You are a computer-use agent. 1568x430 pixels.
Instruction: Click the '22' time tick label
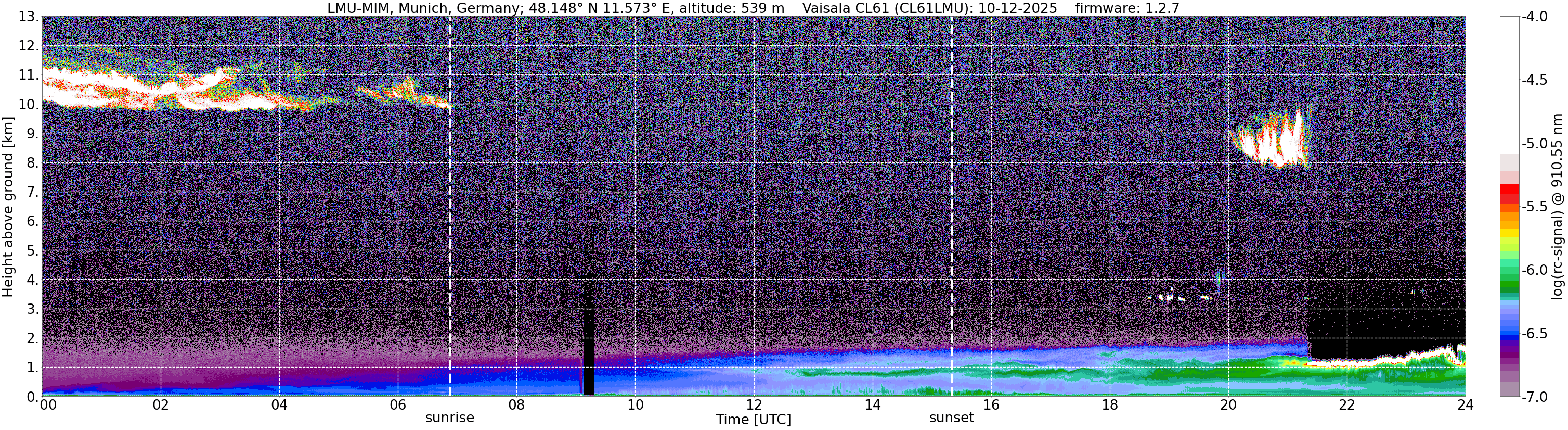click(1347, 405)
